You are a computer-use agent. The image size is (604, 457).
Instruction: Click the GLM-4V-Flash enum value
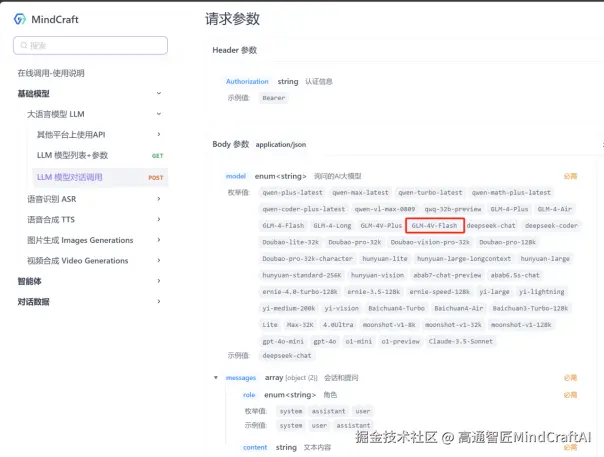point(435,225)
